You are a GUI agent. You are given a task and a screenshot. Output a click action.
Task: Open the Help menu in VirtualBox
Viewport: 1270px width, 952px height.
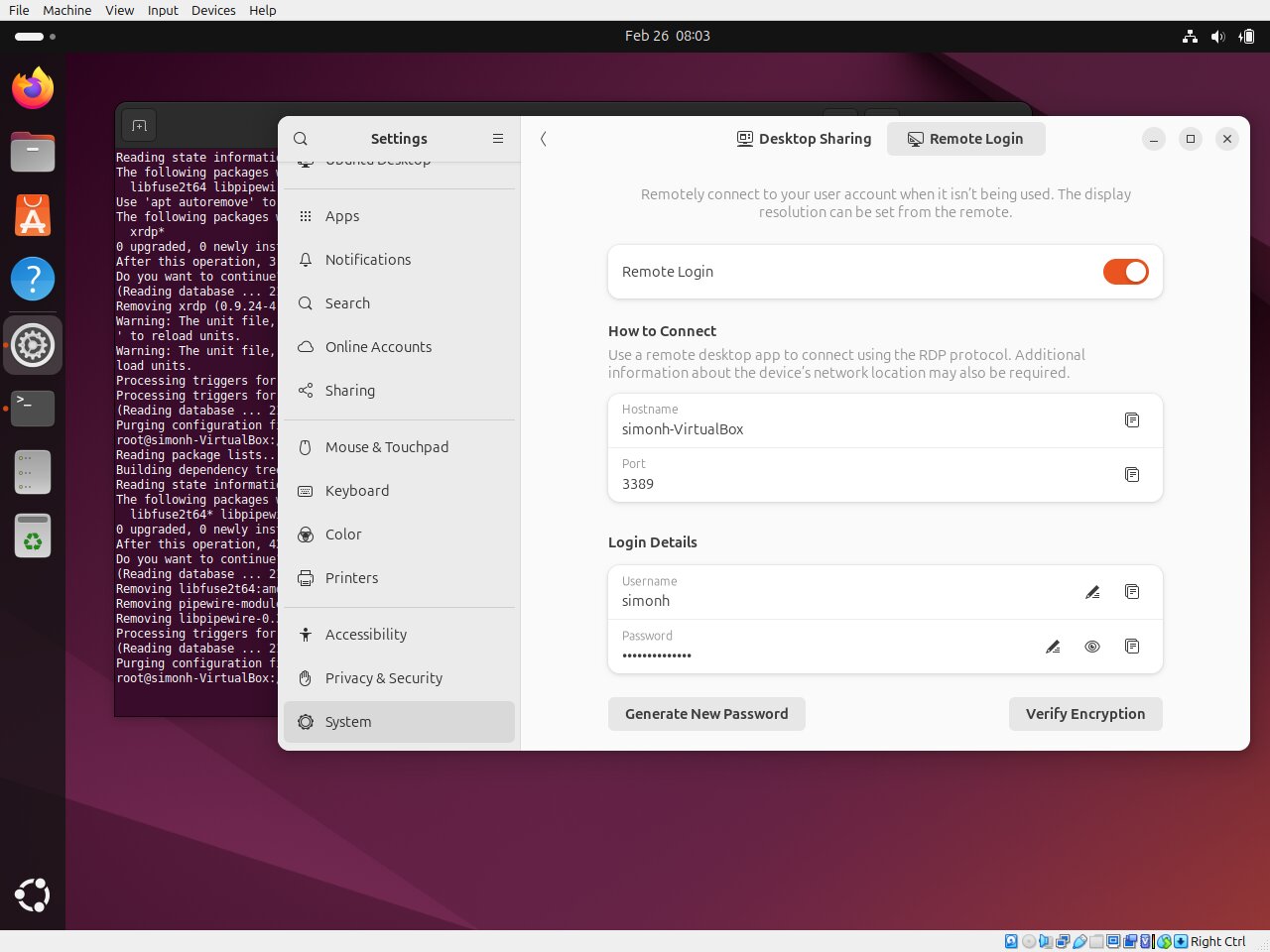(x=263, y=10)
